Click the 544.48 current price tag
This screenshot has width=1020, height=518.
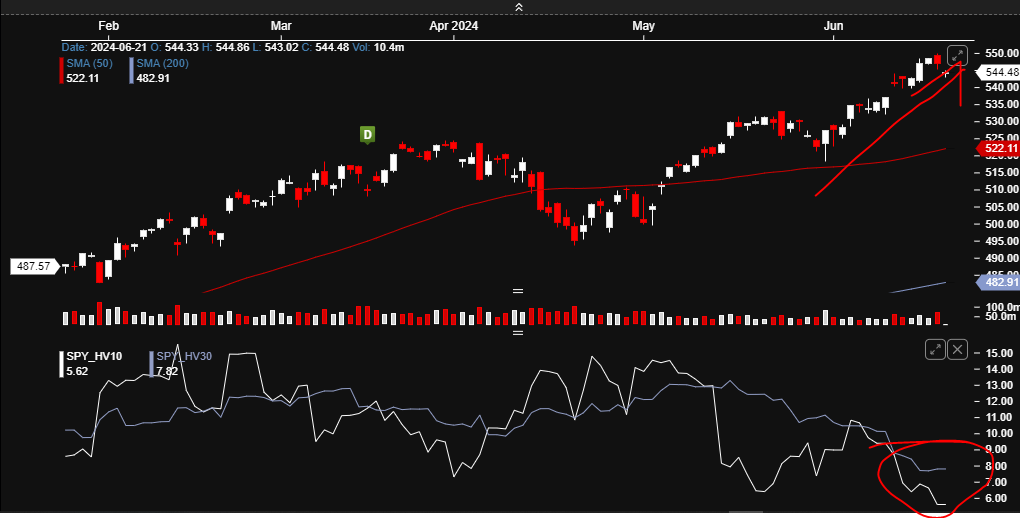[999, 72]
